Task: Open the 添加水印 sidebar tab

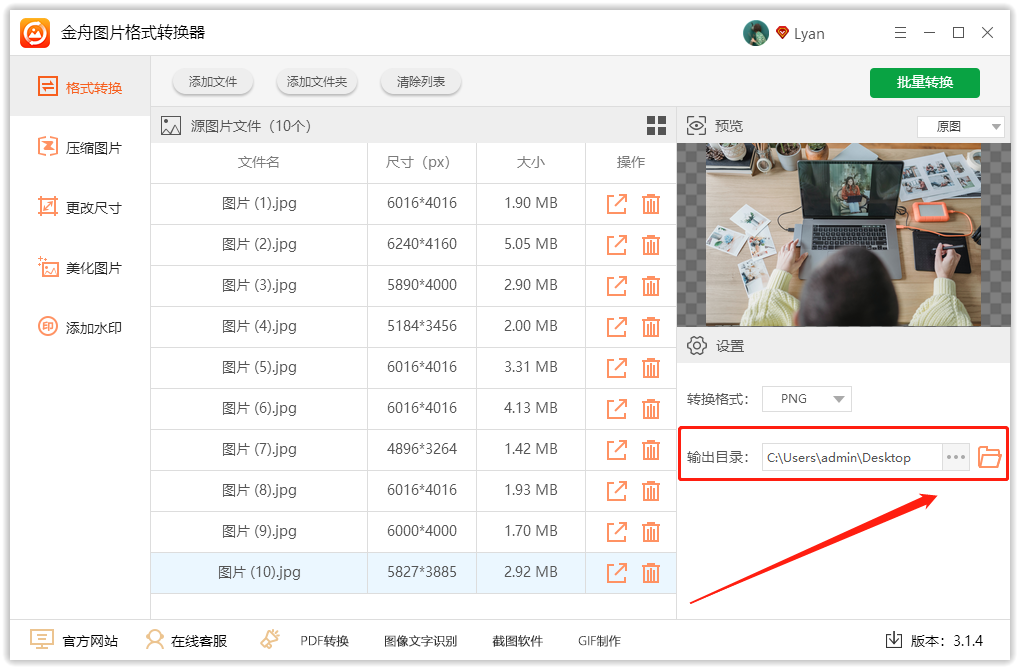Action: [80, 328]
